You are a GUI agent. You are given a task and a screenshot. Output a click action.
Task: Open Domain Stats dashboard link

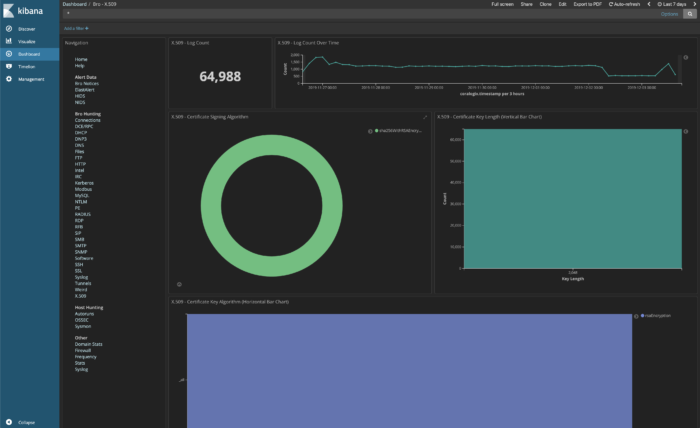pyautogui.click(x=88, y=344)
